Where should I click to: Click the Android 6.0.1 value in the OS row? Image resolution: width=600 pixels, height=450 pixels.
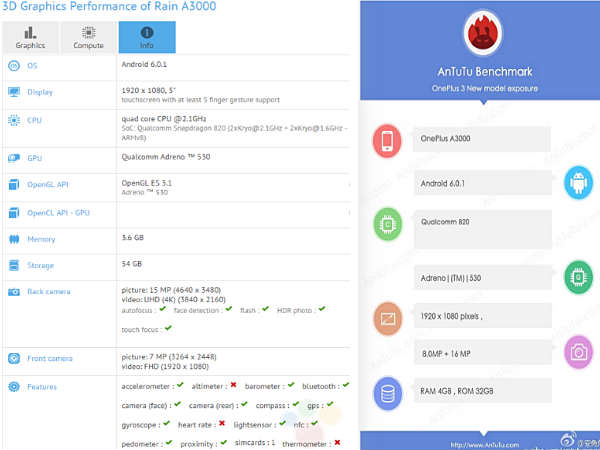pos(144,64)
